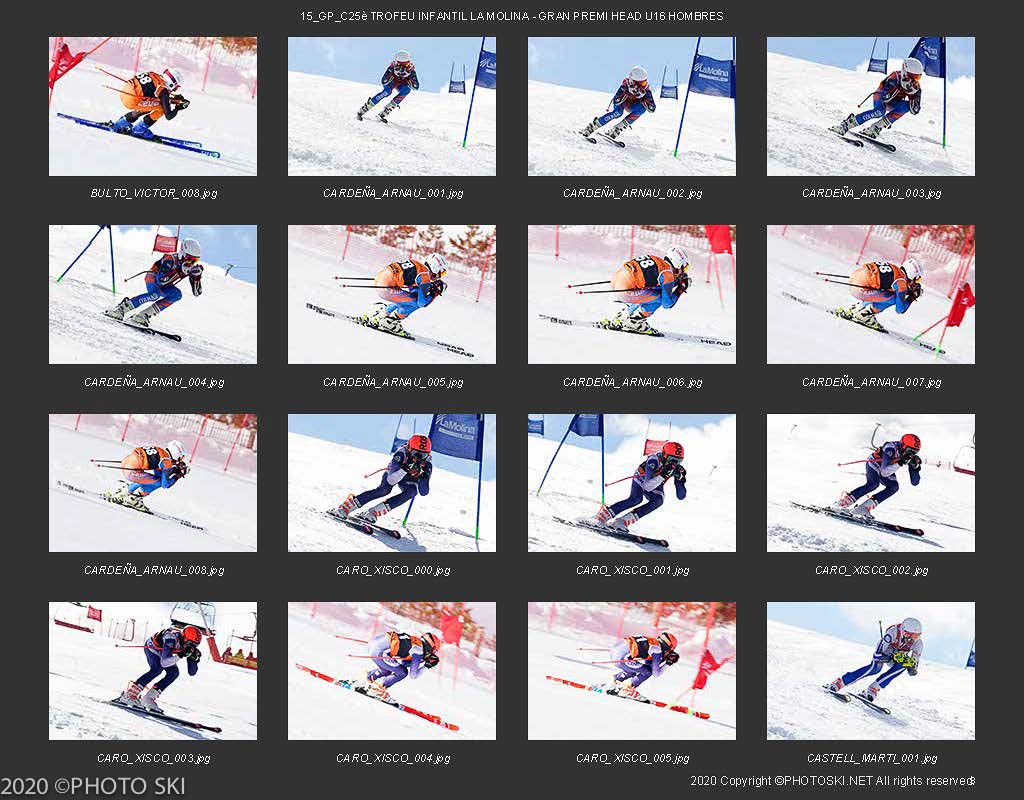Open the CARDEÑA_ARNAU_007.jpg photo
The height and width of the screenshot is (800, 1024).
point(871,295)
